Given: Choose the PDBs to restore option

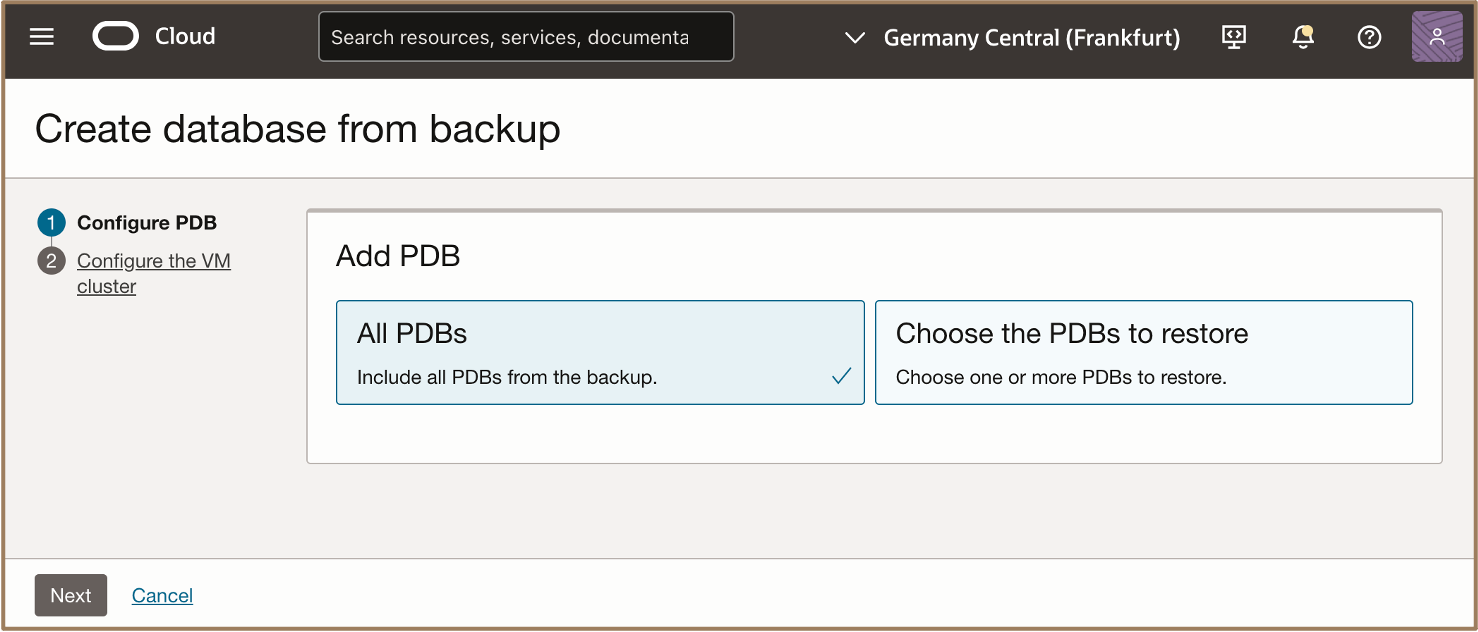Looking at the screenshot, I should [1143, 352].
